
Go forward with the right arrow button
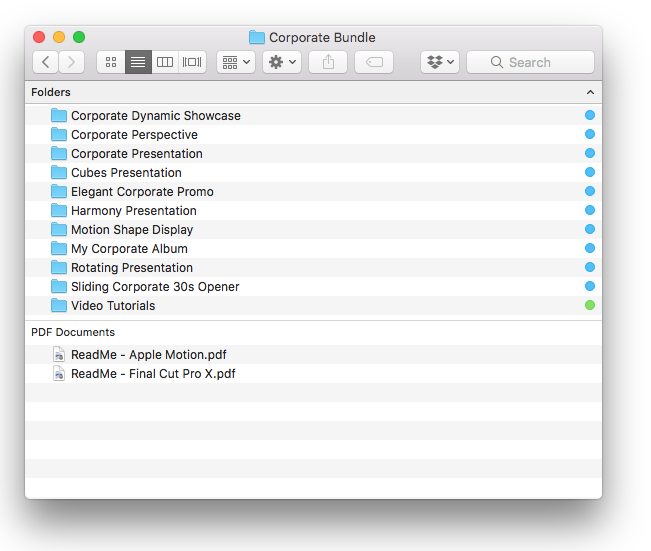(71, 62)
